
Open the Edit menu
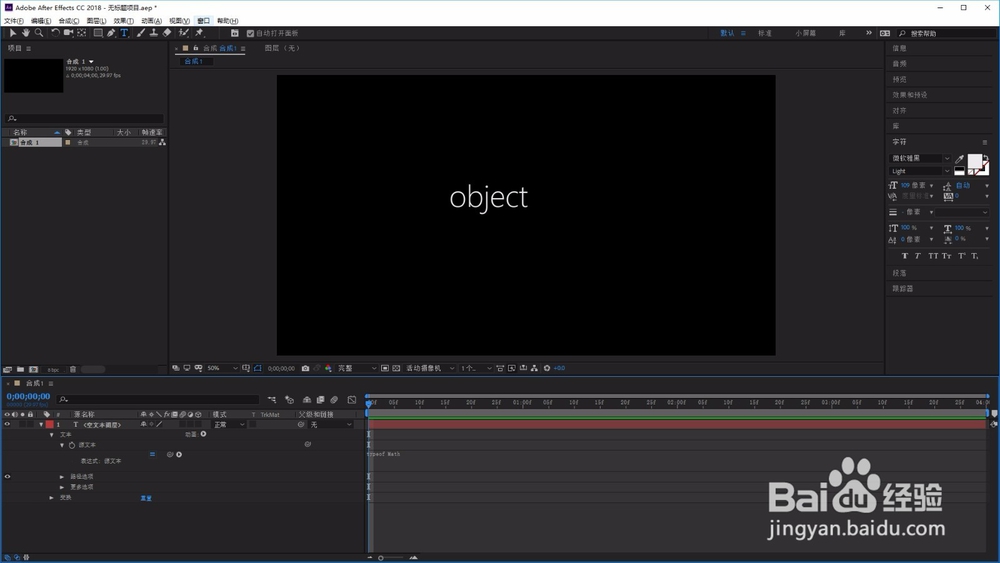tap(41, 21)
